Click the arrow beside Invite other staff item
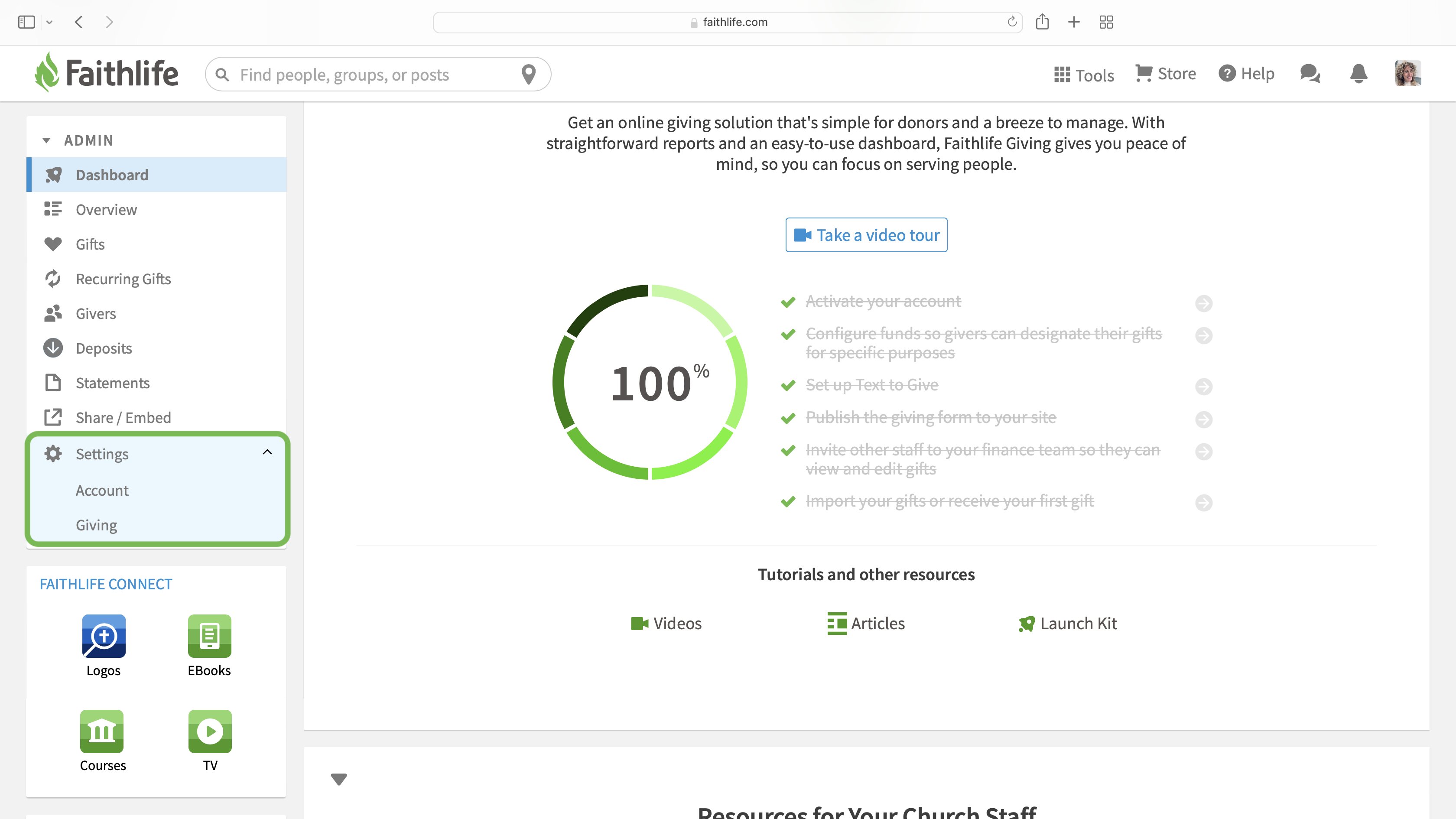1456x819 pixels. click(x=1203, y=451)
